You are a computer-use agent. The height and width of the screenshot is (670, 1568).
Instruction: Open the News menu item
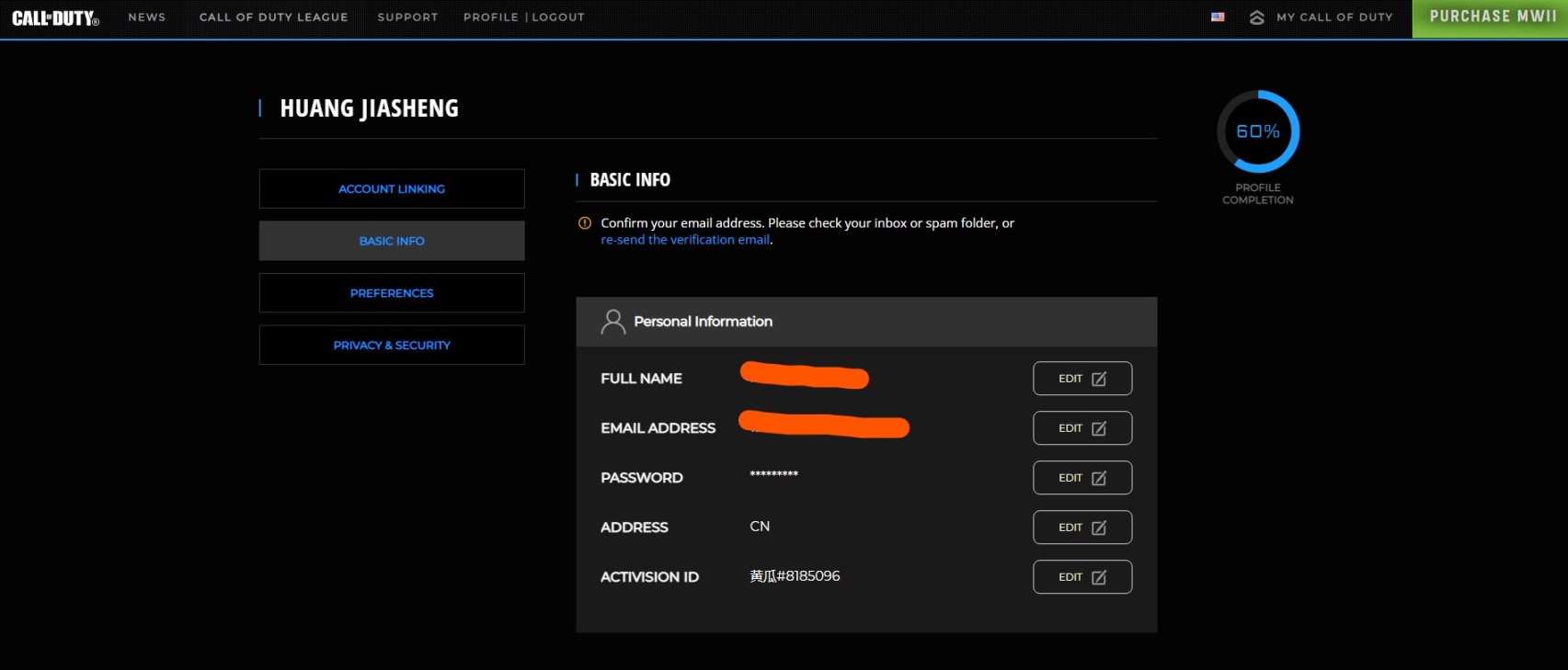click(x=147, y=17)
